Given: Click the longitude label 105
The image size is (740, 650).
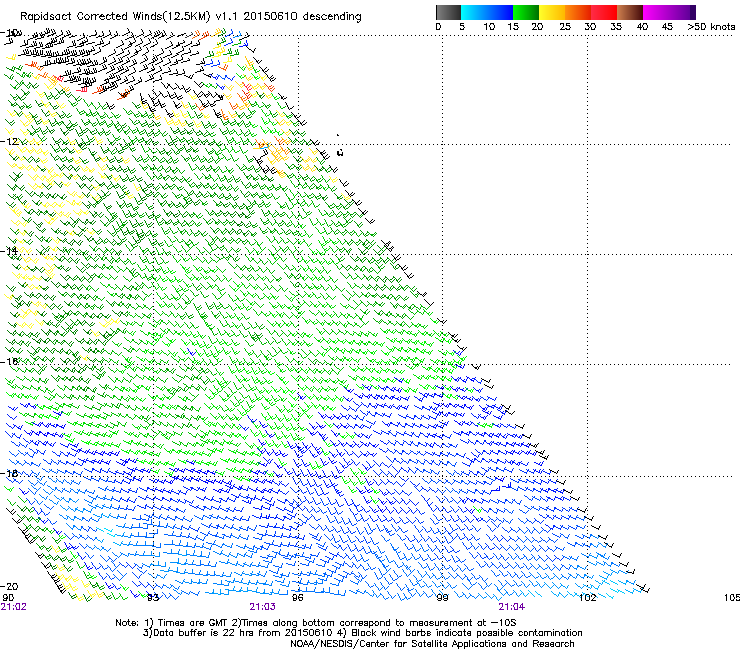Looking at the screenshot, I should point(732,598).
